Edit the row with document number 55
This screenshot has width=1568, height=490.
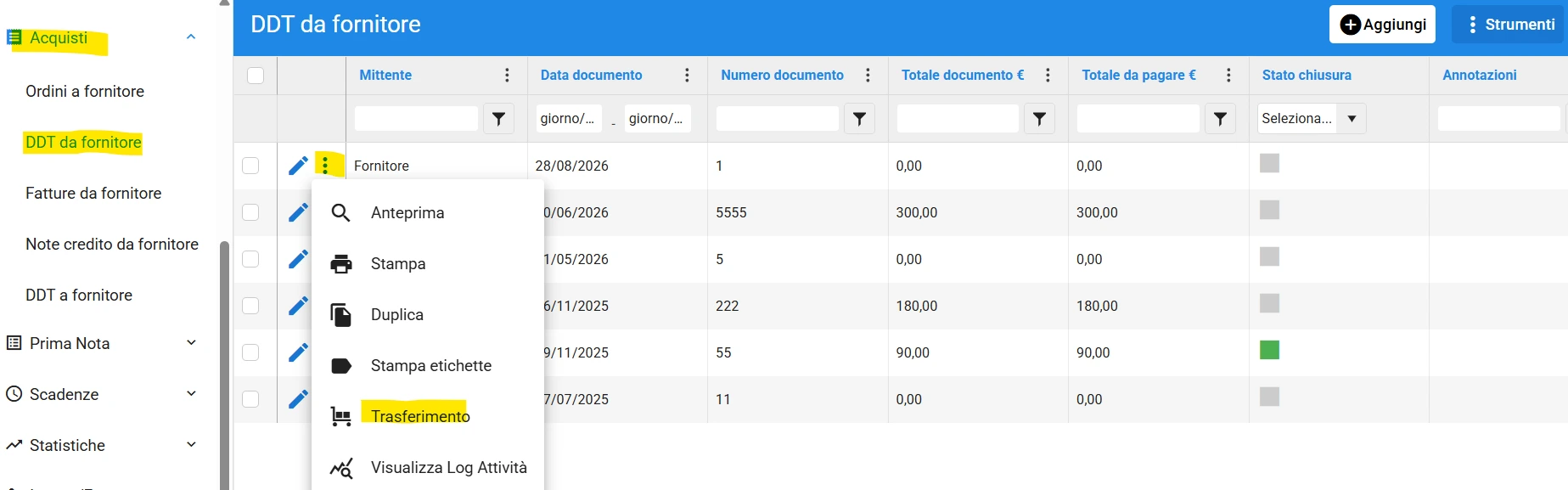coord(298,352)
